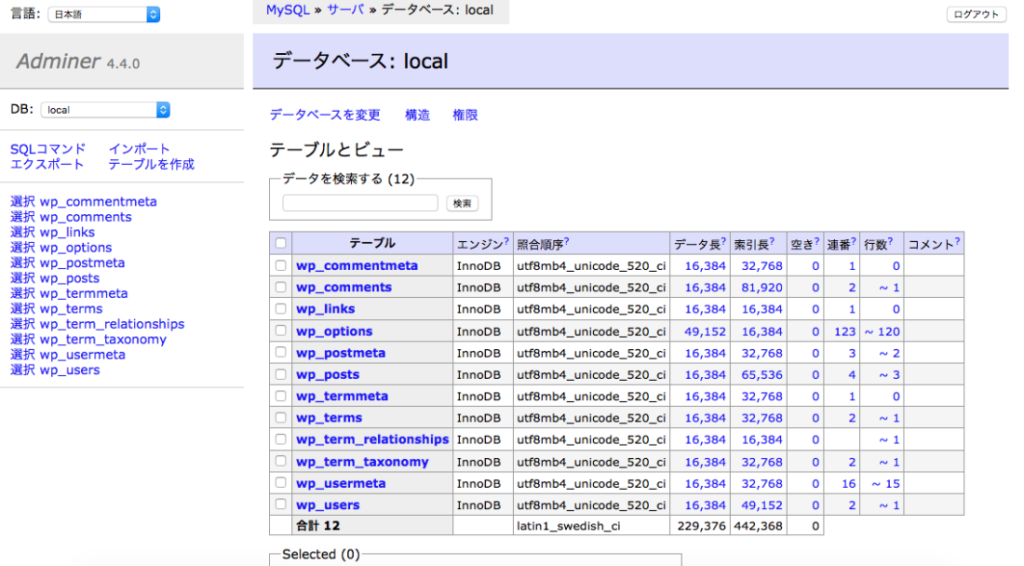Click the help mark next to コメント
The width and height of the screenshot is (1024, 566).
[x=957, y=241]
